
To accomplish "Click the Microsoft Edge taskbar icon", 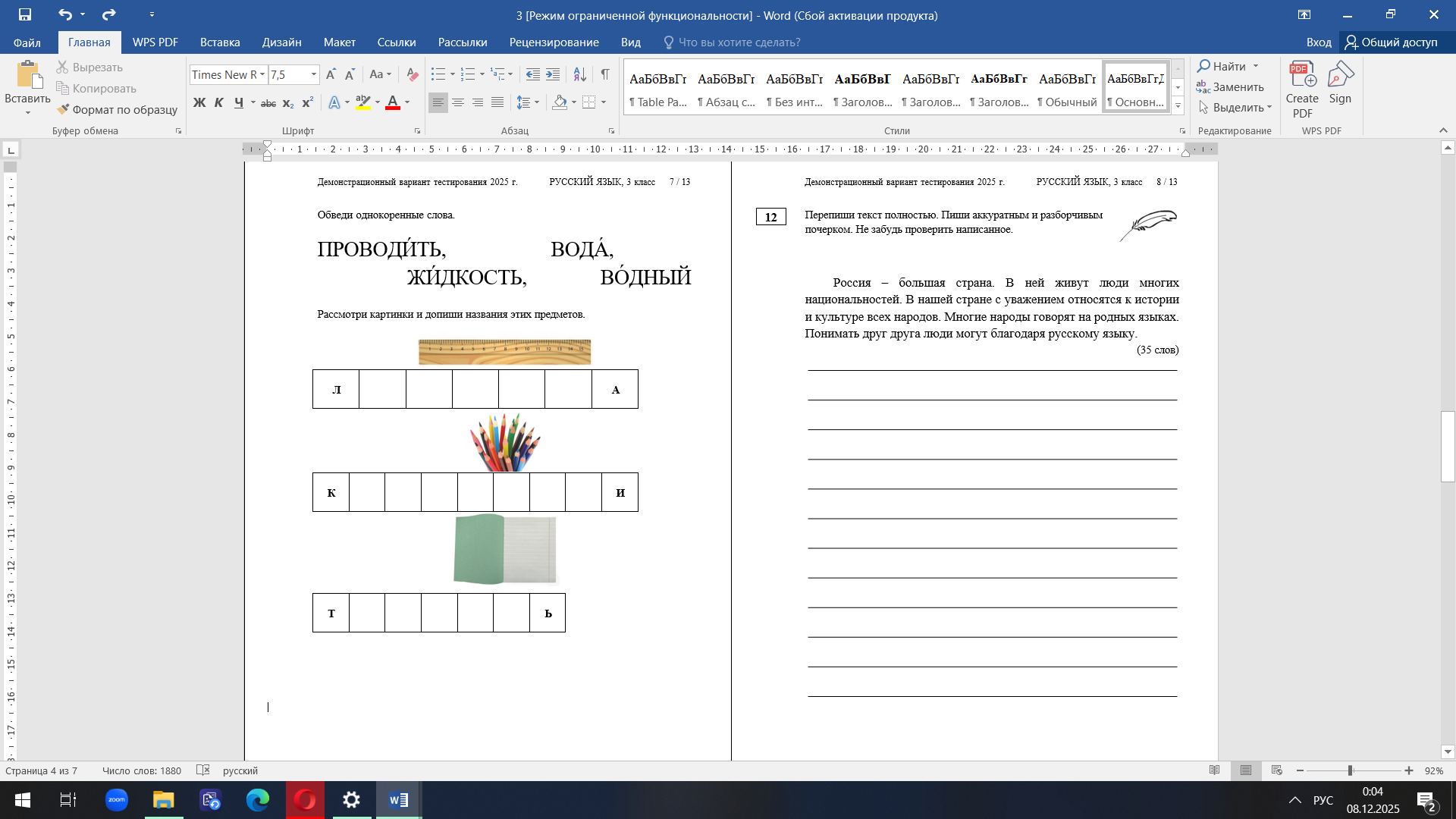I will (258, 800).
